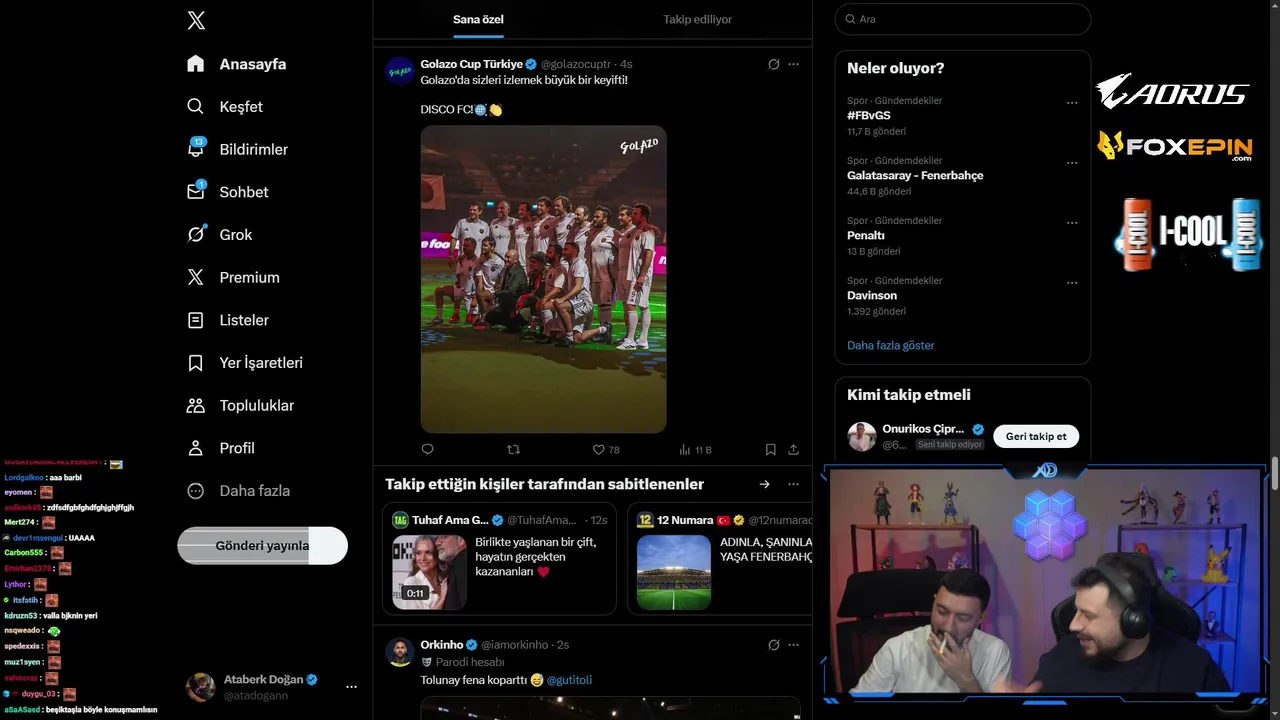Open more options on Orkinho post
Image resolution: width=1280 pixels, height=720 pixels.
click(793, 645)
